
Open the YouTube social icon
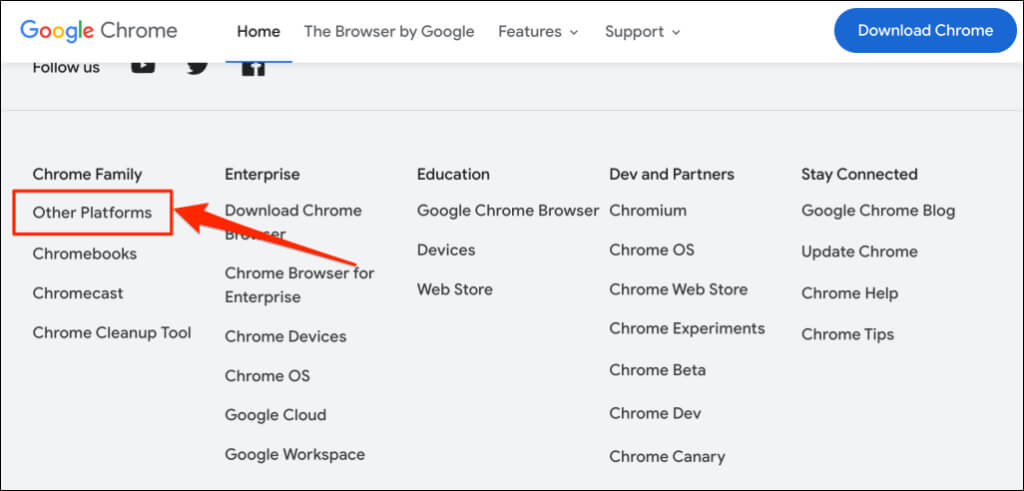pos(143,66)
